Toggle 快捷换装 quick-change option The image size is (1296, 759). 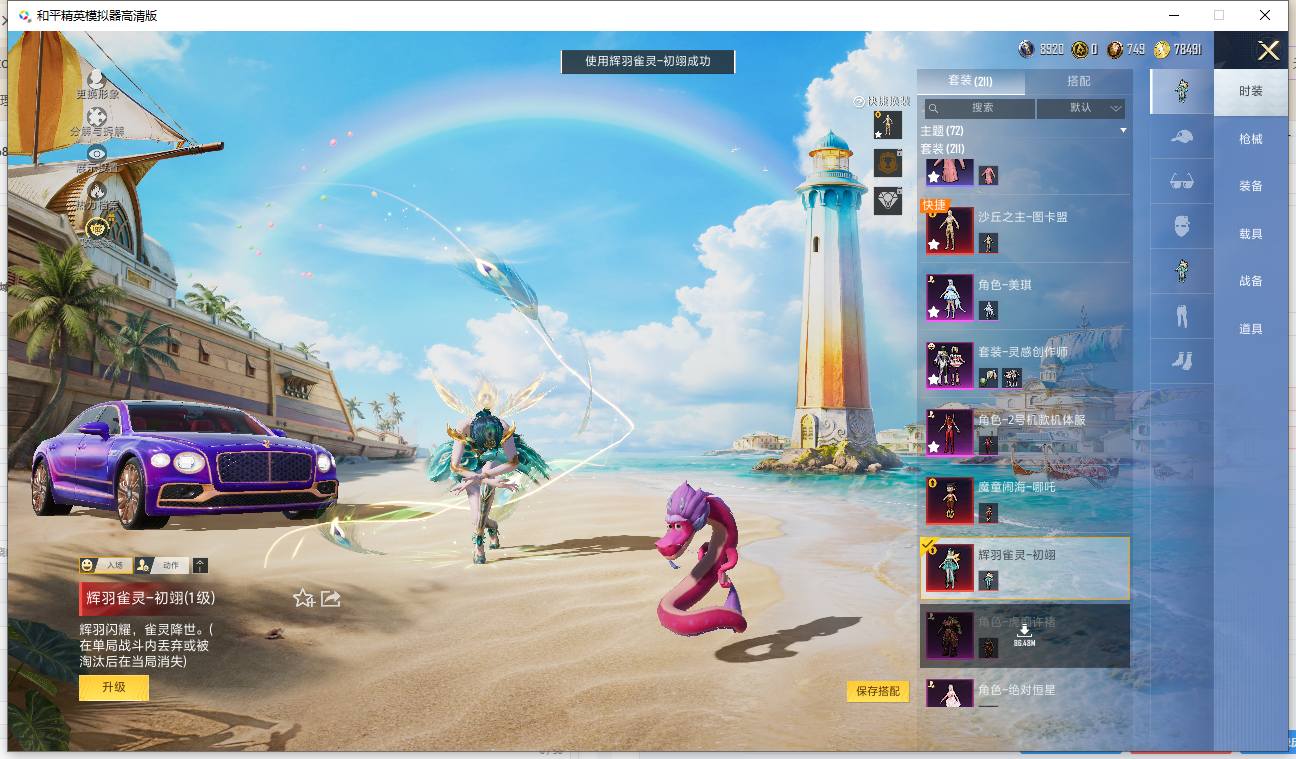[882, 101]
